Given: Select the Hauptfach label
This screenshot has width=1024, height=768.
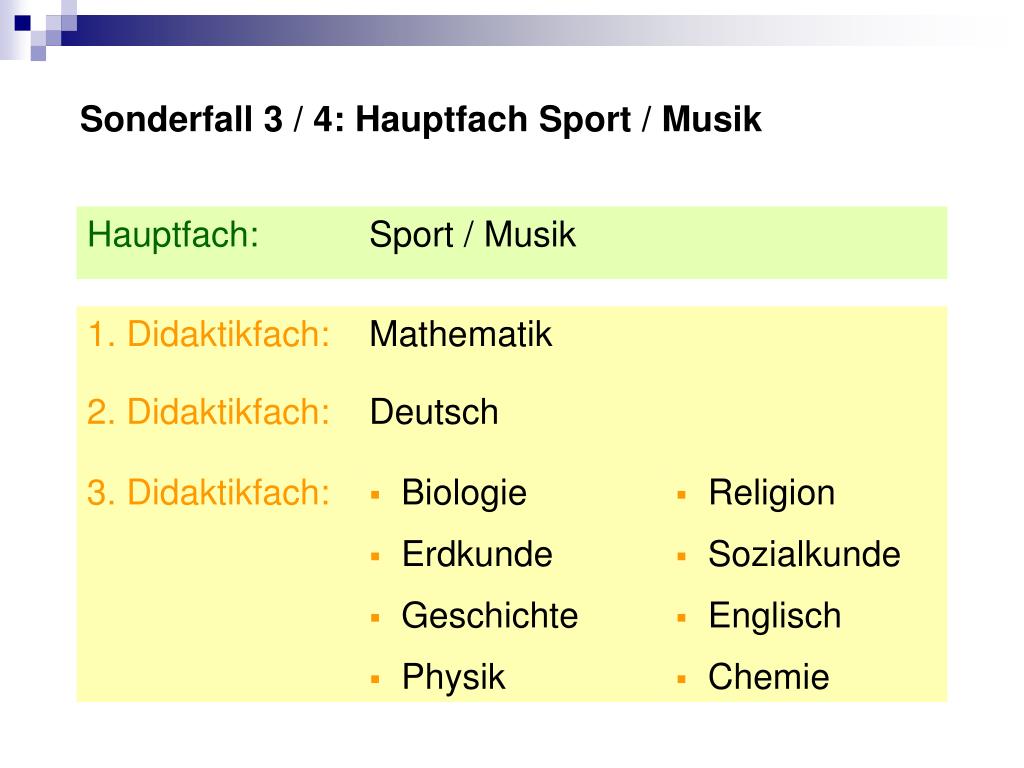Looking at the screenshot, I should pos(173,234).
